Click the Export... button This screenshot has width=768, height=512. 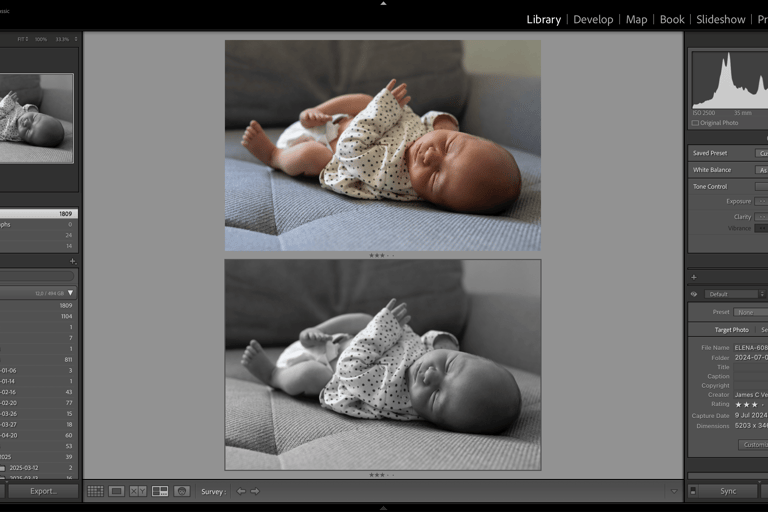pos(43,491)
